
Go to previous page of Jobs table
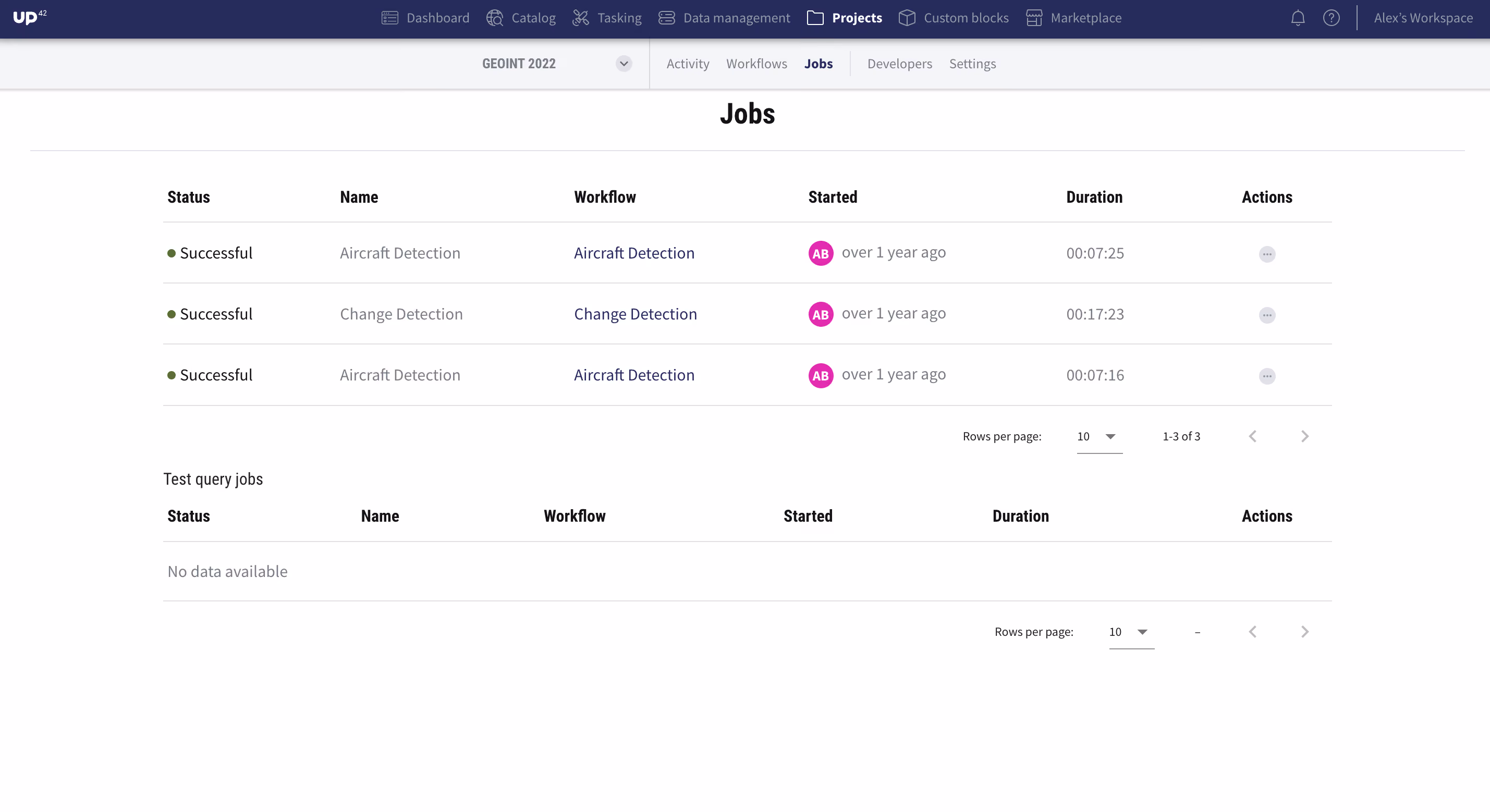point(1252,436)
